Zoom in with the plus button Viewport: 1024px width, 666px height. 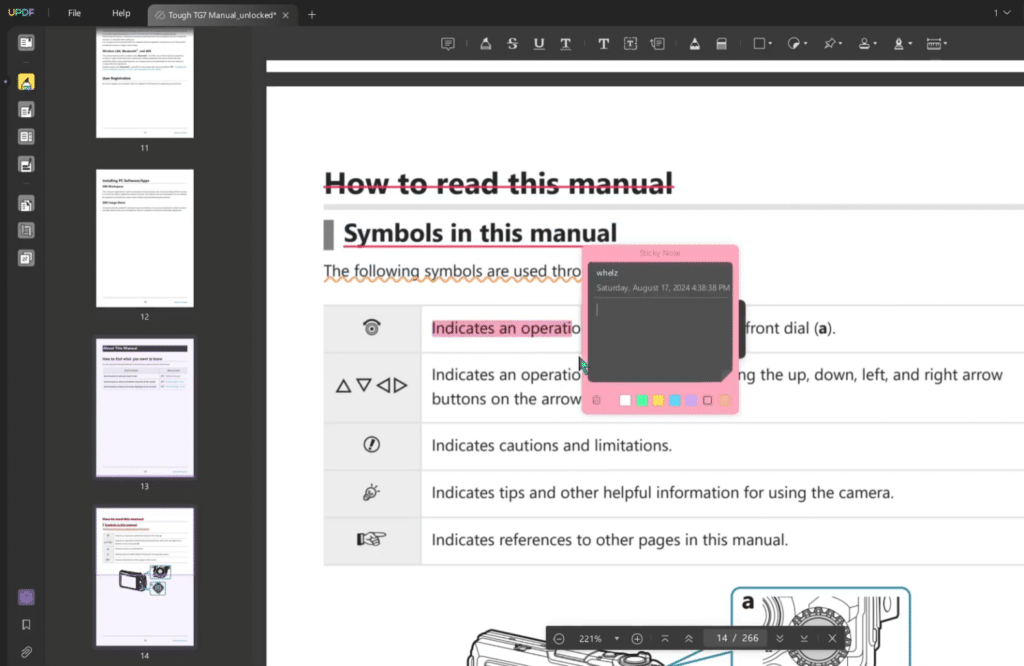coord(637,639)
